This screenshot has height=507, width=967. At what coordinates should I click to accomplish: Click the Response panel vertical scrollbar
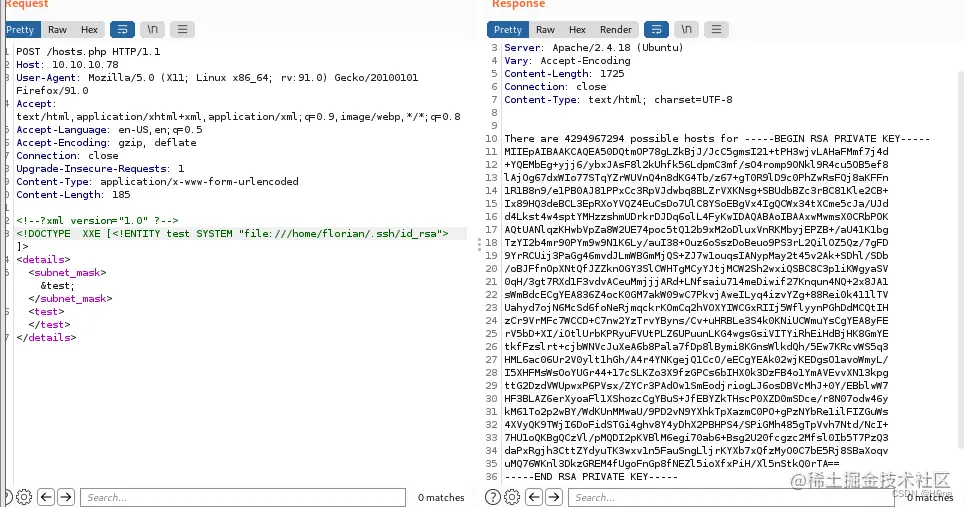pyautogui.click(x=960, y=259)
